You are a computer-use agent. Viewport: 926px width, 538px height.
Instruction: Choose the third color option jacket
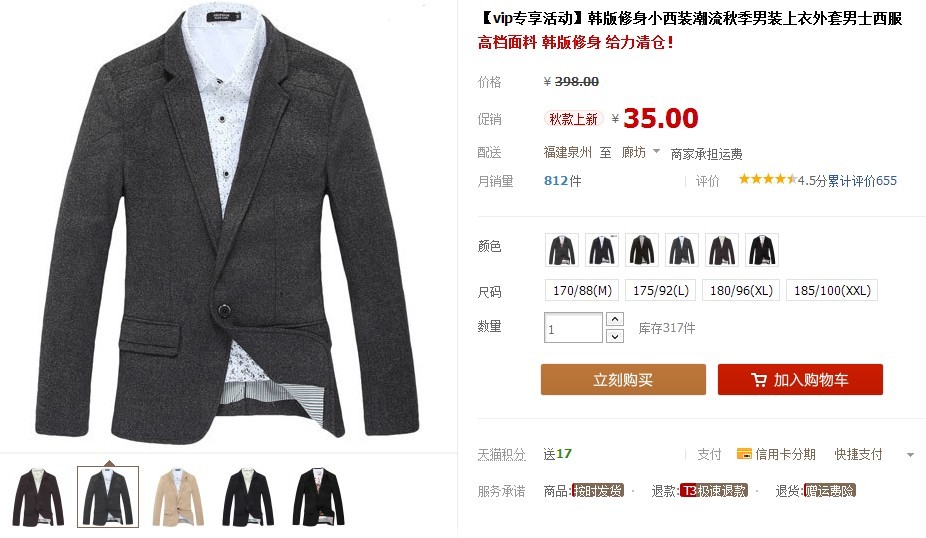[642, 250]
